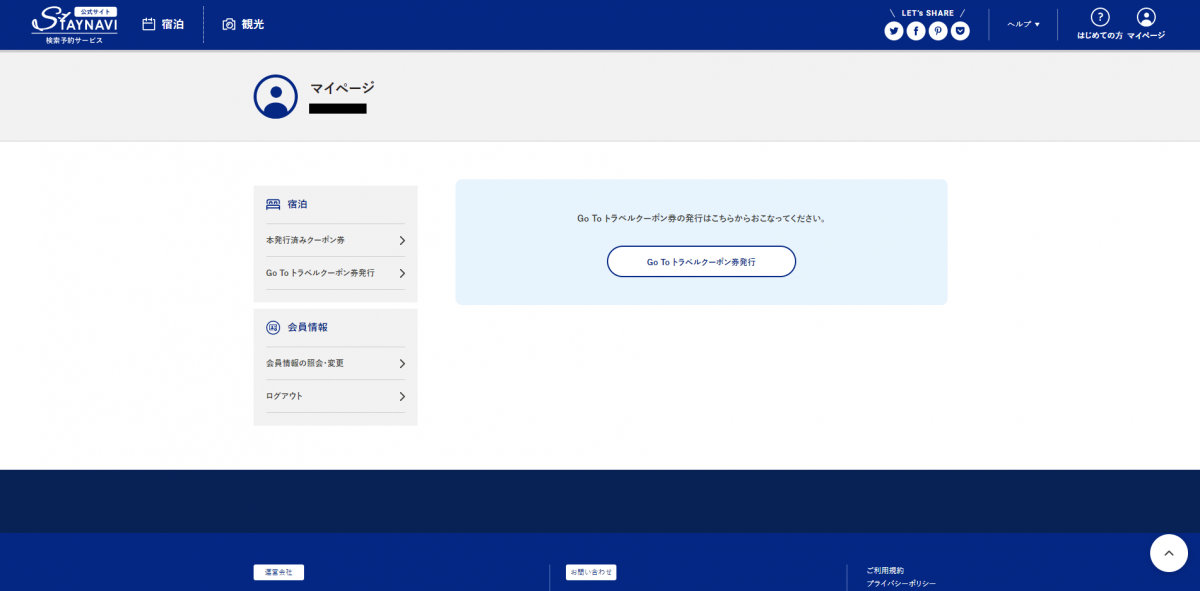Viewport: 1200px width, 591px height.
Task: Share page via Facebook icon
Action: click(x=916, y=31)
